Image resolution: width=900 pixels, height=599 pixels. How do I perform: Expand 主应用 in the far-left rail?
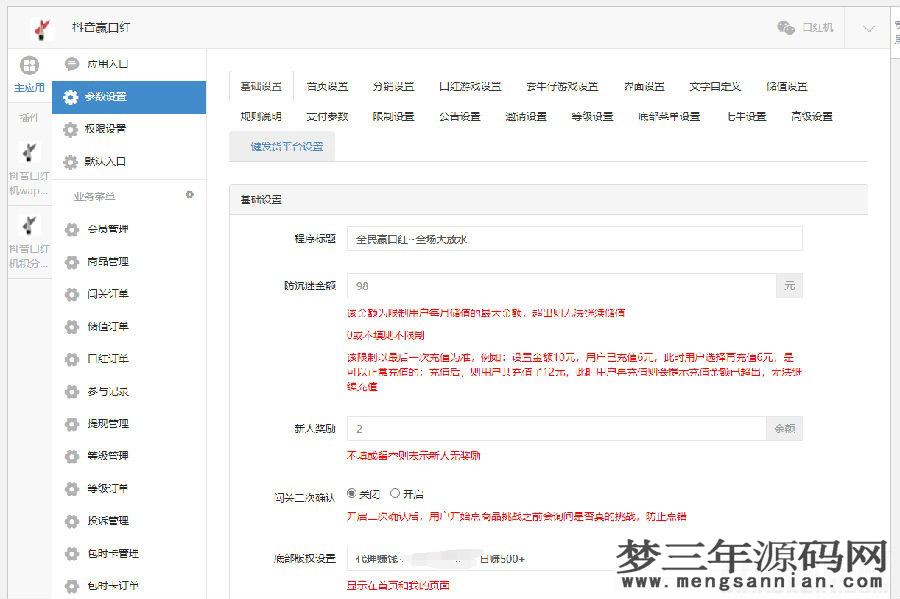[29, 77]
